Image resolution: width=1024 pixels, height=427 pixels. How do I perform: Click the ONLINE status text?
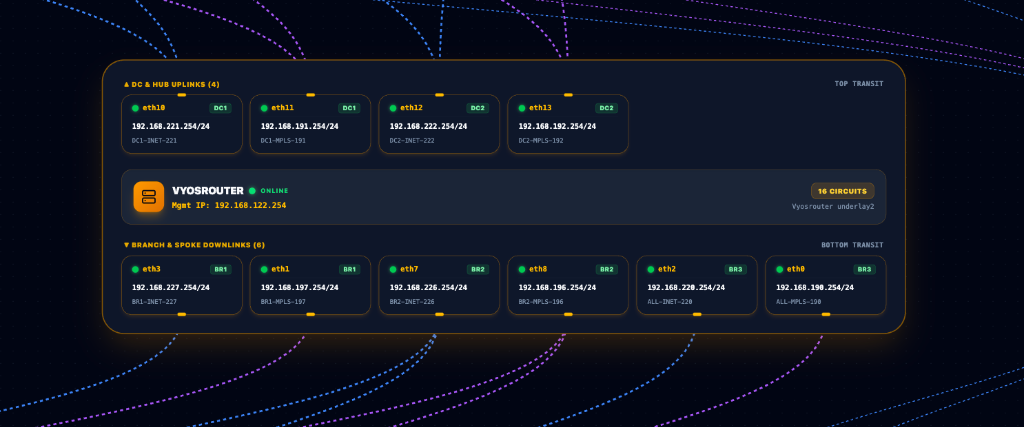274,191
